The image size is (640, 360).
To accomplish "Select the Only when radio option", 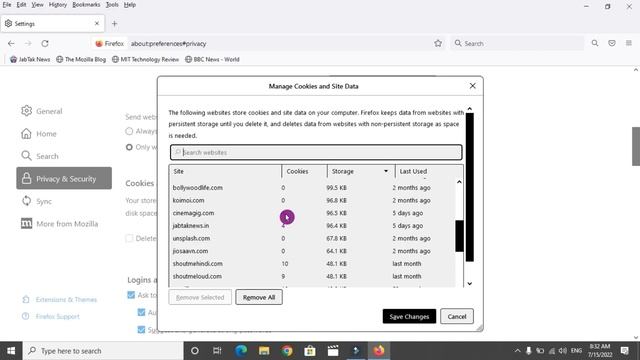I will [x=129, y=147].
